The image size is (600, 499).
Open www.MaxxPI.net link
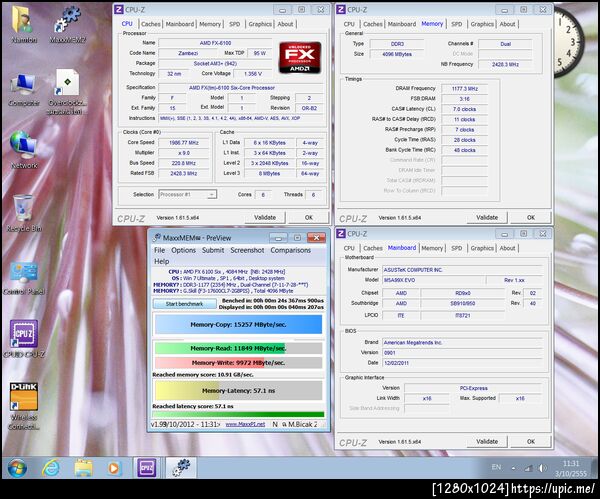tap(245, 424)
